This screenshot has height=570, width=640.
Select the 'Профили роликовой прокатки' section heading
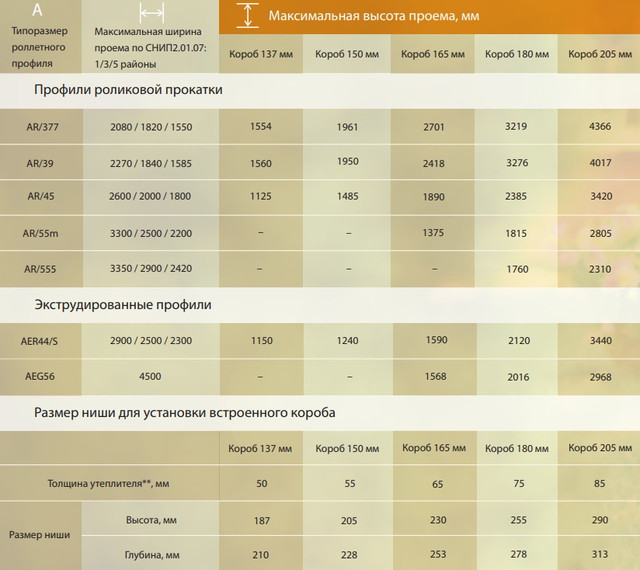click(128, 90)
